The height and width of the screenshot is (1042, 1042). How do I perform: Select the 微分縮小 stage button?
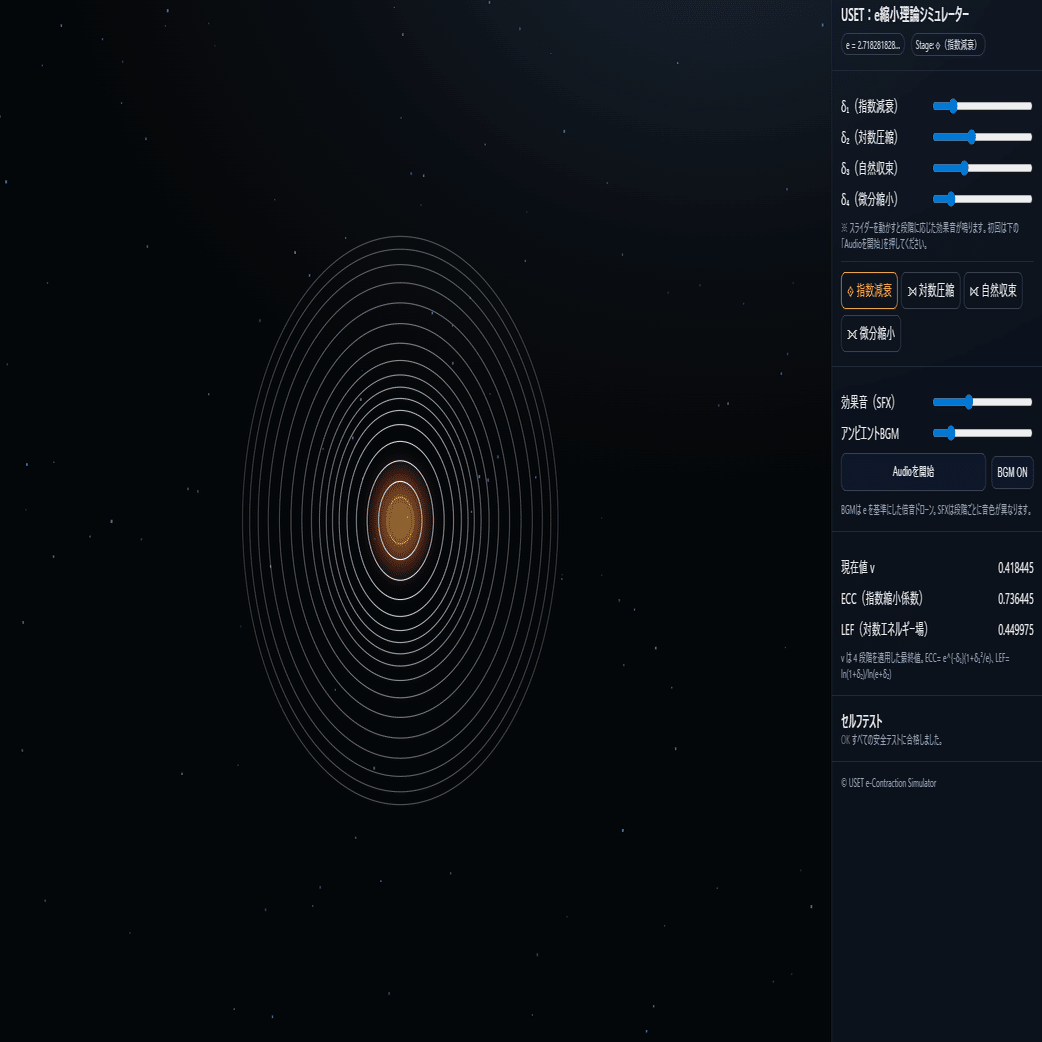click(x=871, y=334)
